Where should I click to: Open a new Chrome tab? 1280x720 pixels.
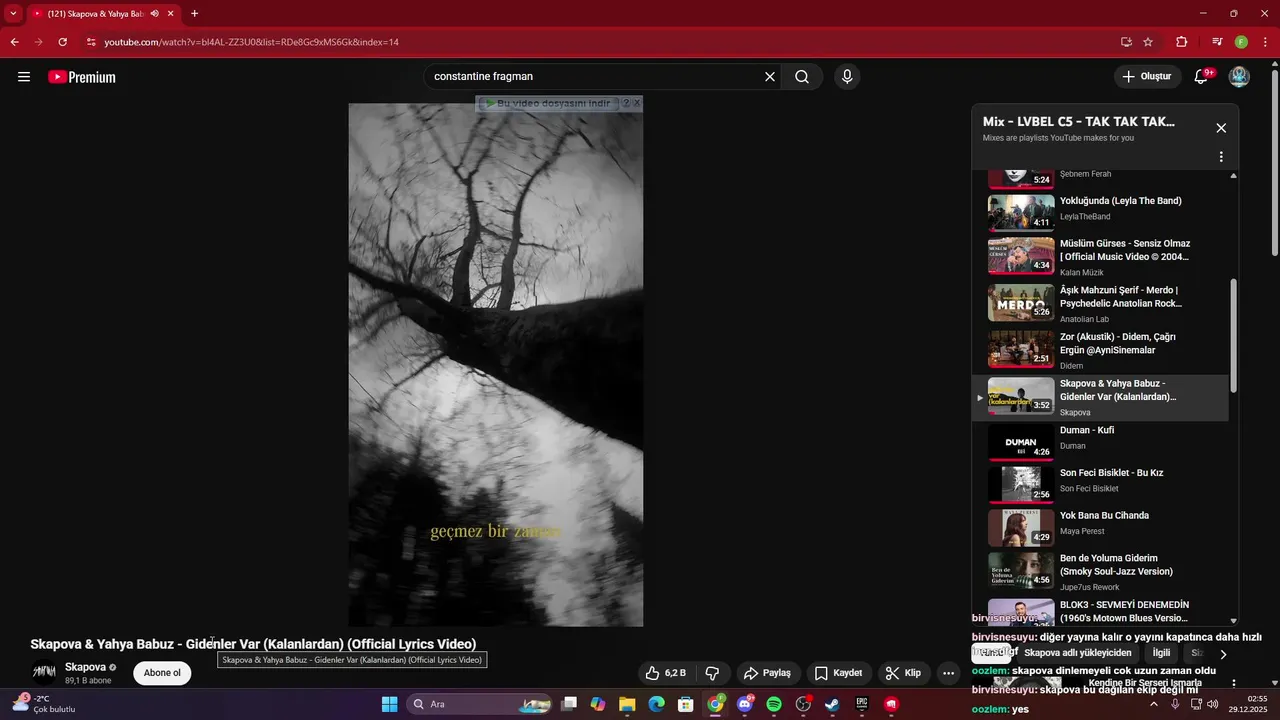point(194,14)
